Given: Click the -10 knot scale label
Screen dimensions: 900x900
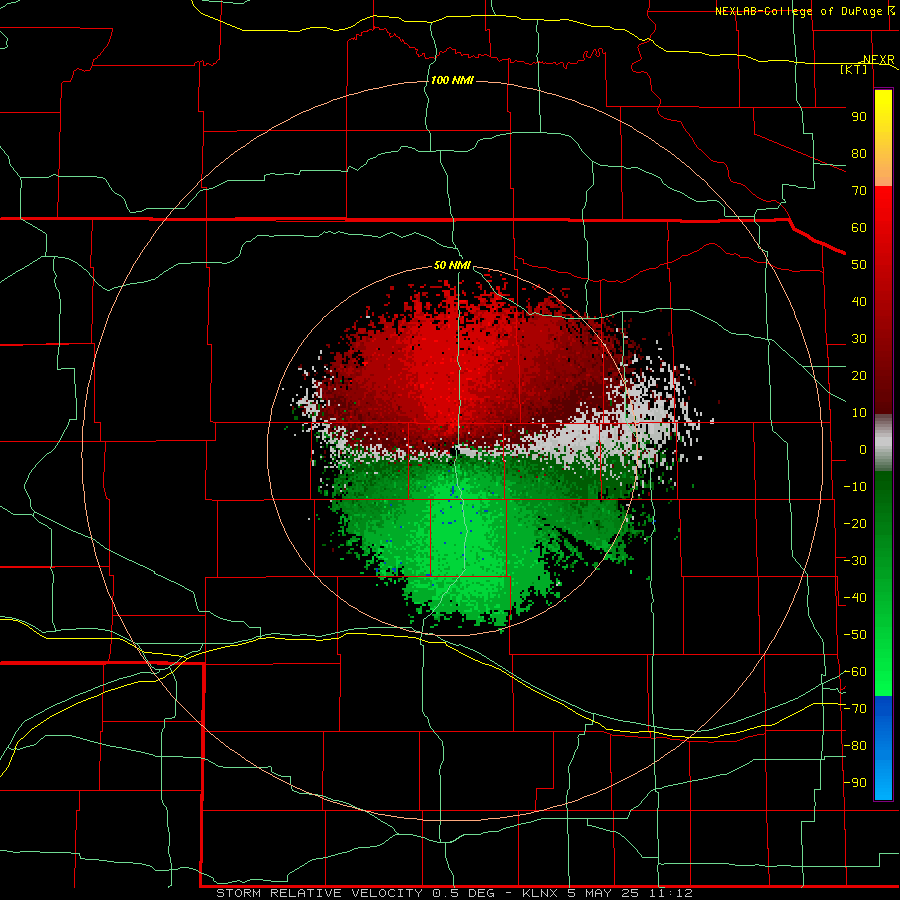Looking at the screenshot, I should tap(855, 487).
